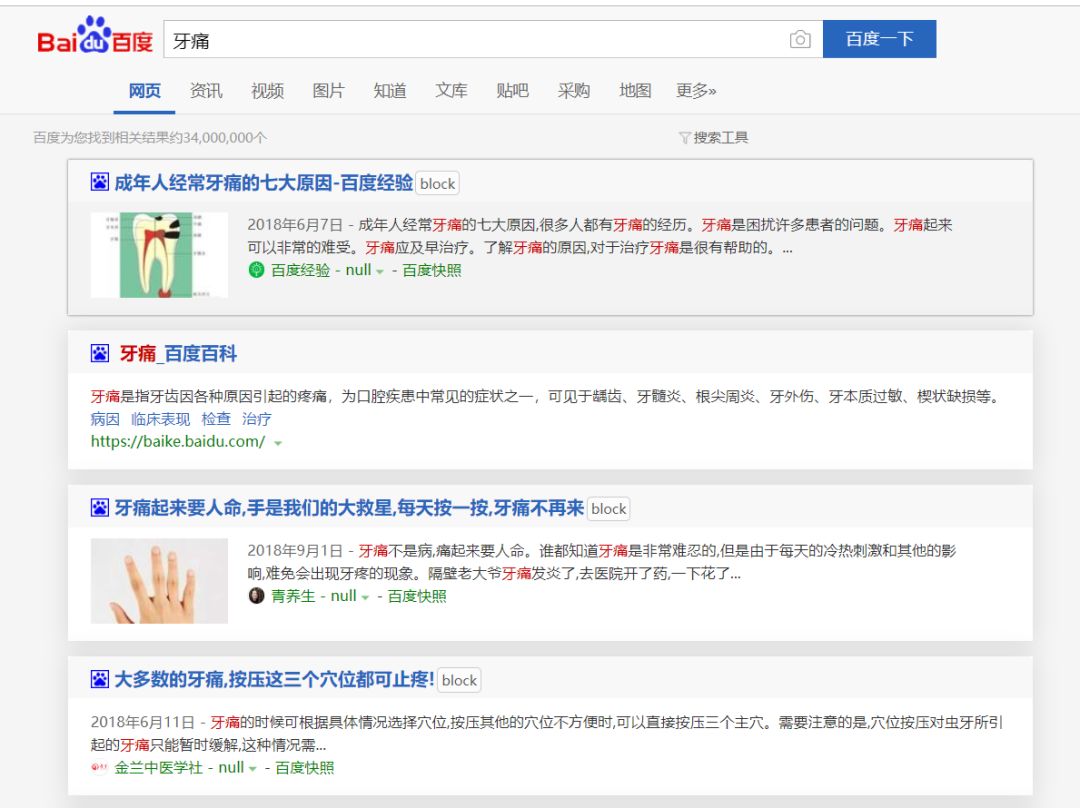
Task: Open 百度快照 for the 金兰中医学社 result
Action: pyautogui.click(x=304, y=767)
